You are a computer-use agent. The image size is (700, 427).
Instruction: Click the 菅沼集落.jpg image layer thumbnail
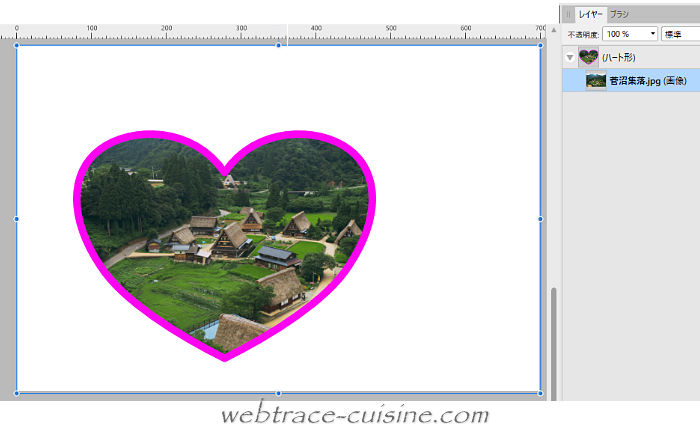pyautogui.click(x=596, y=81)
